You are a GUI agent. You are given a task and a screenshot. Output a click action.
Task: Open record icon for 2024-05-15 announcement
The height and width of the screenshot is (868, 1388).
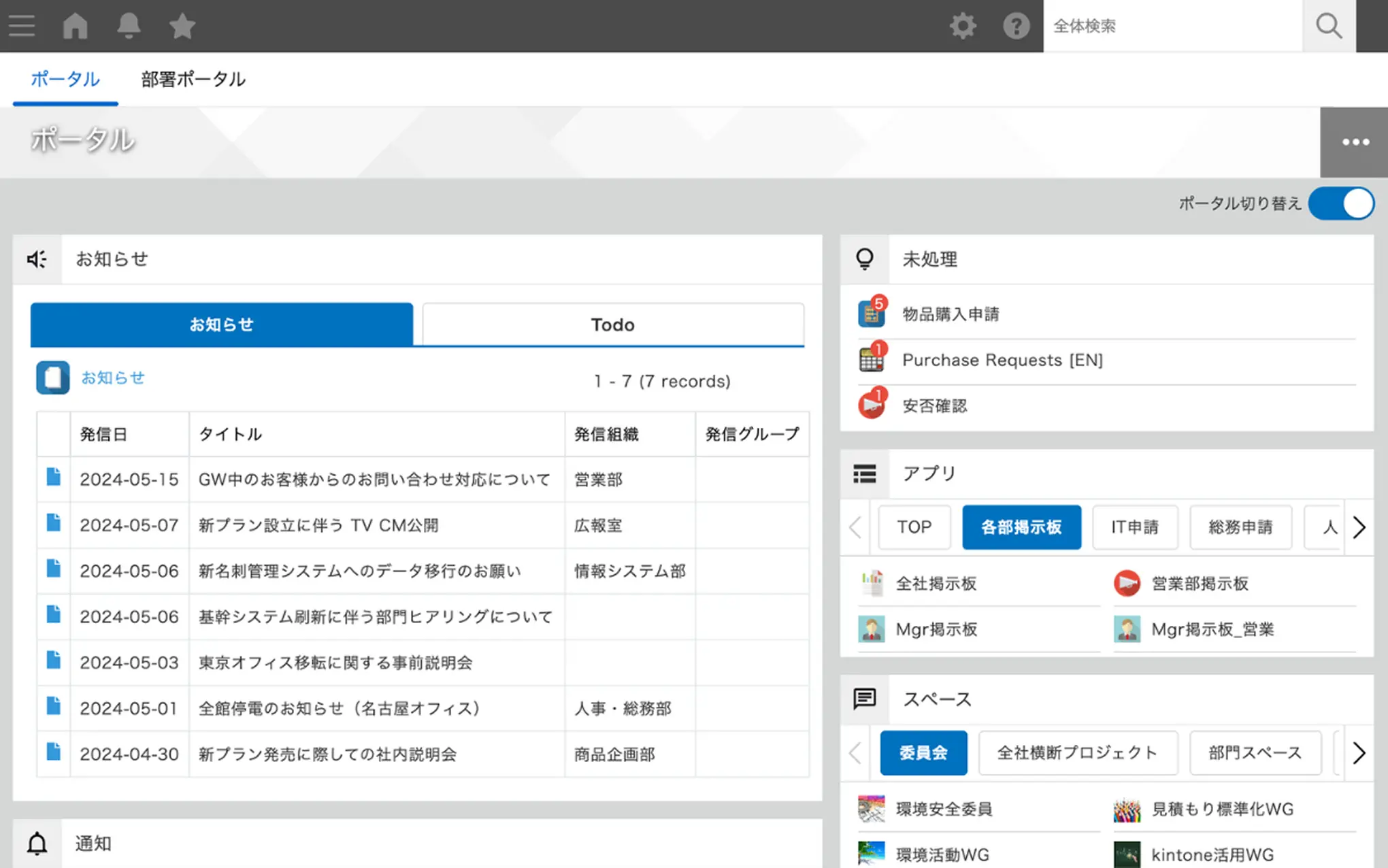(54, 478)
